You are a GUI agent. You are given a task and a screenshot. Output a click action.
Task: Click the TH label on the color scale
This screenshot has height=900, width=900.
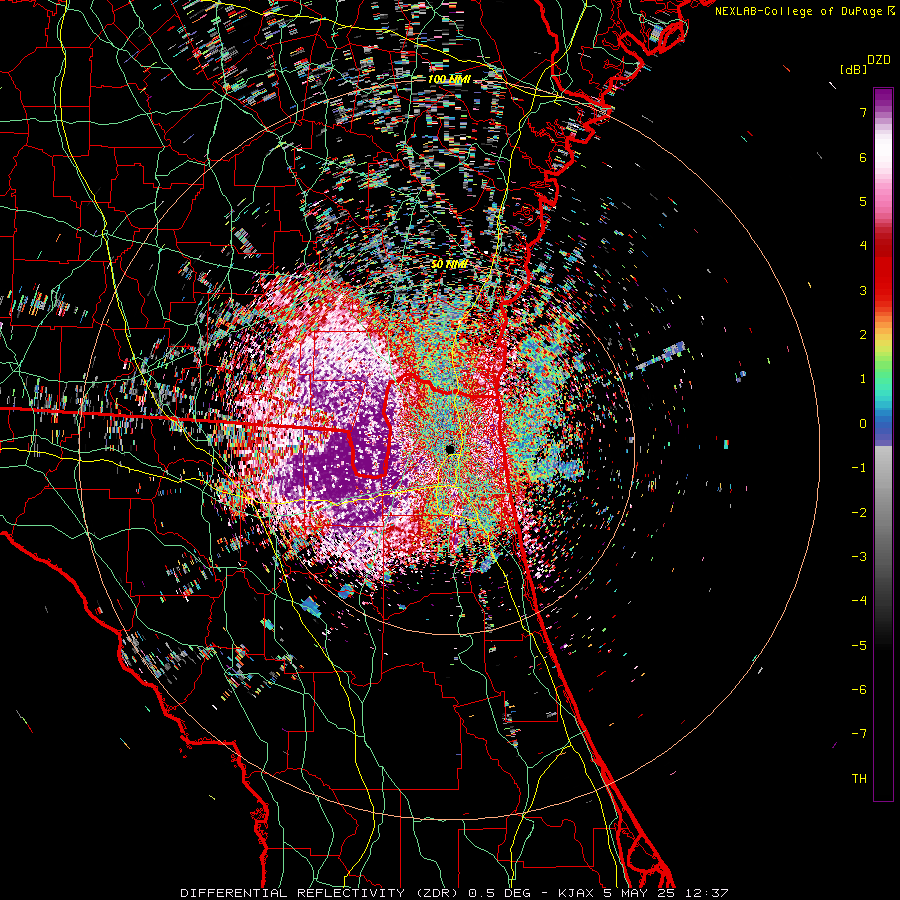coord(859,779)
